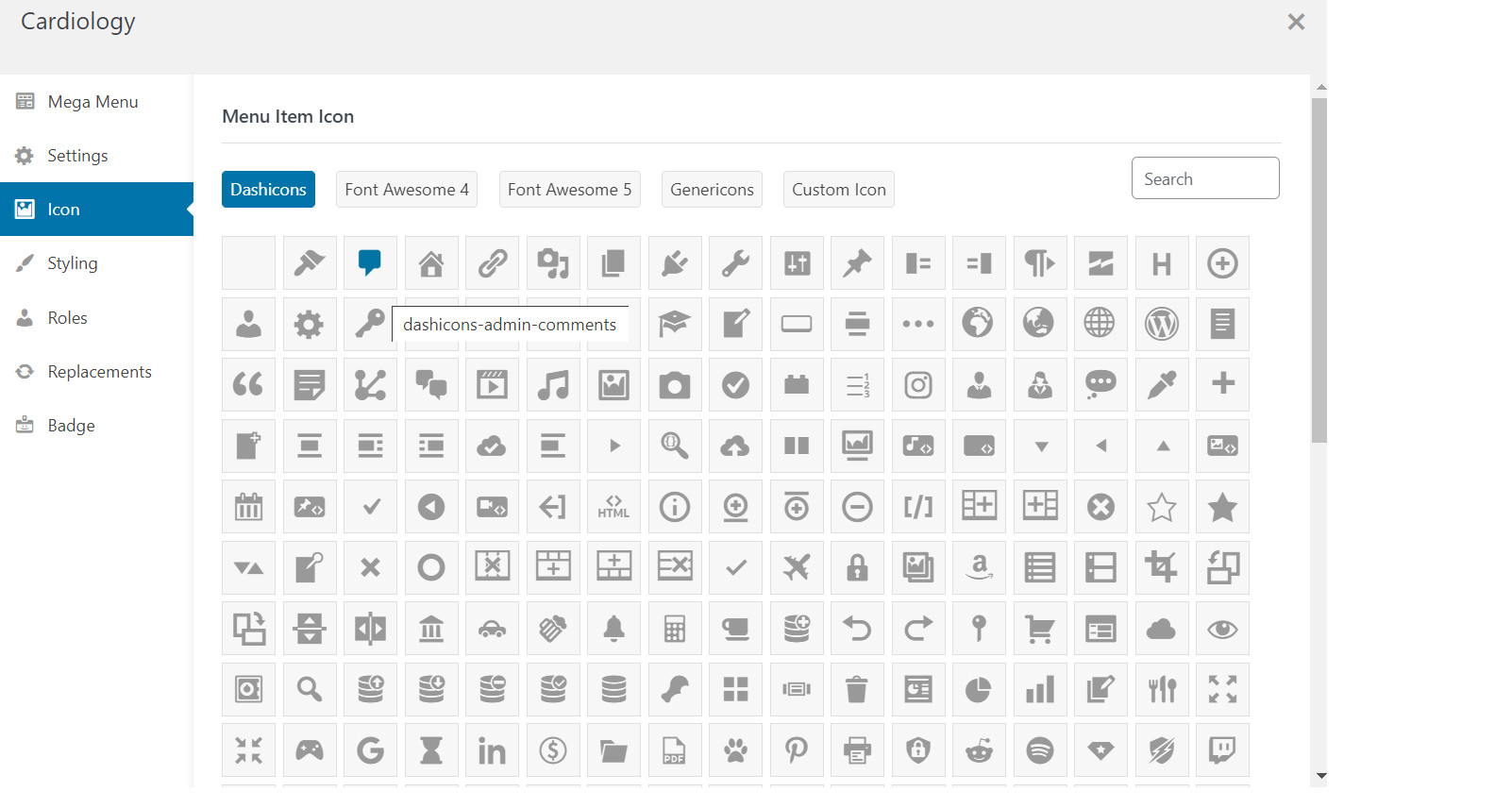Viewport: 1512px width, 808px height.
Task: Choose the link chain icon
Action: (493, 263)
